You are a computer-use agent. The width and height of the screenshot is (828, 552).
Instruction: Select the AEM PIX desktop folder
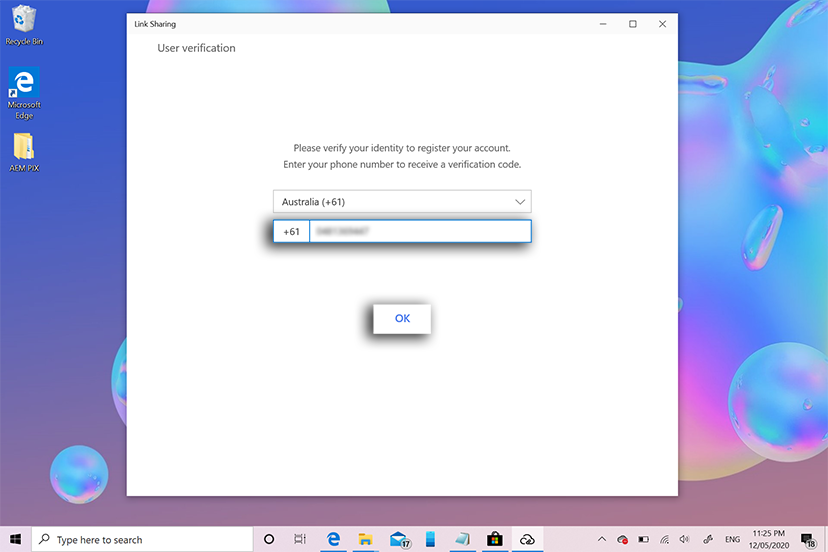pyautogui.click(x=24, y=152)
